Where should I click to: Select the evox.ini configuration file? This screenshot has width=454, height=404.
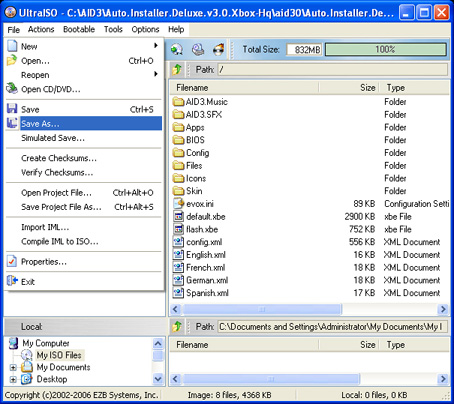200,204
